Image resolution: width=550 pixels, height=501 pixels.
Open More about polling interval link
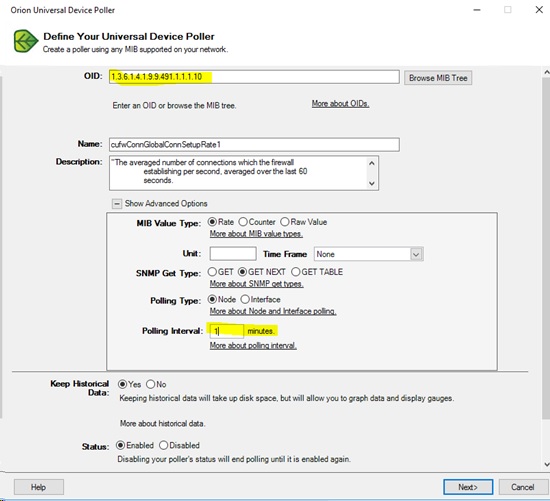pos(253,346)
